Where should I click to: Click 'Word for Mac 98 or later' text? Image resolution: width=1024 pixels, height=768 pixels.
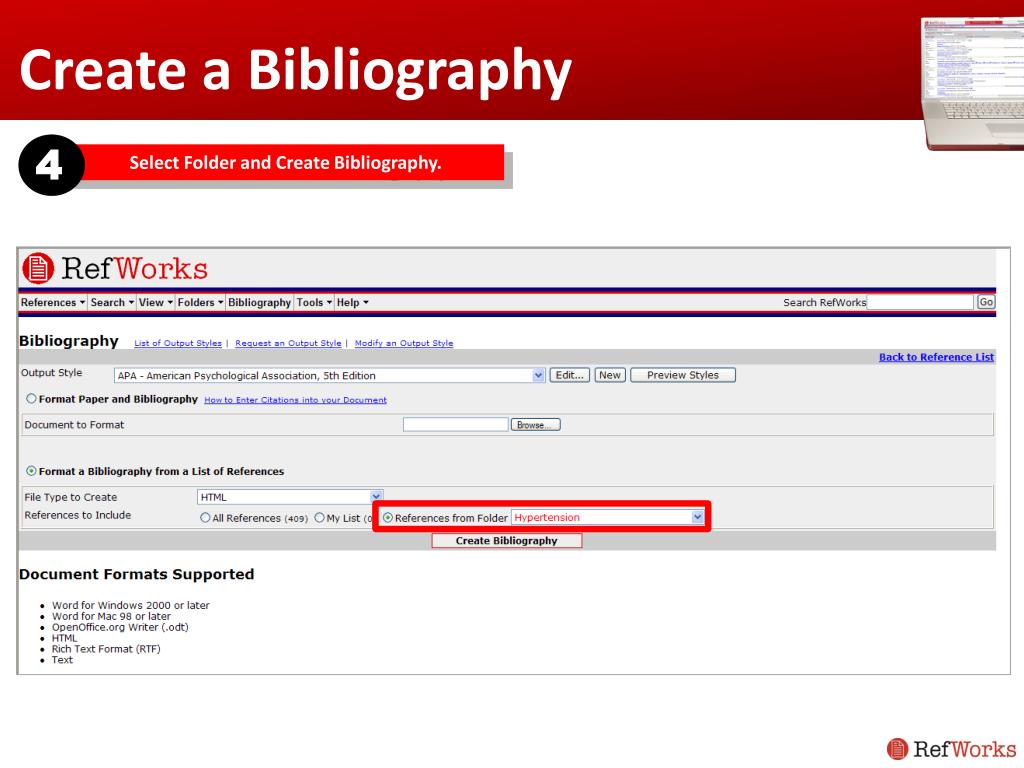pos(111,616)
